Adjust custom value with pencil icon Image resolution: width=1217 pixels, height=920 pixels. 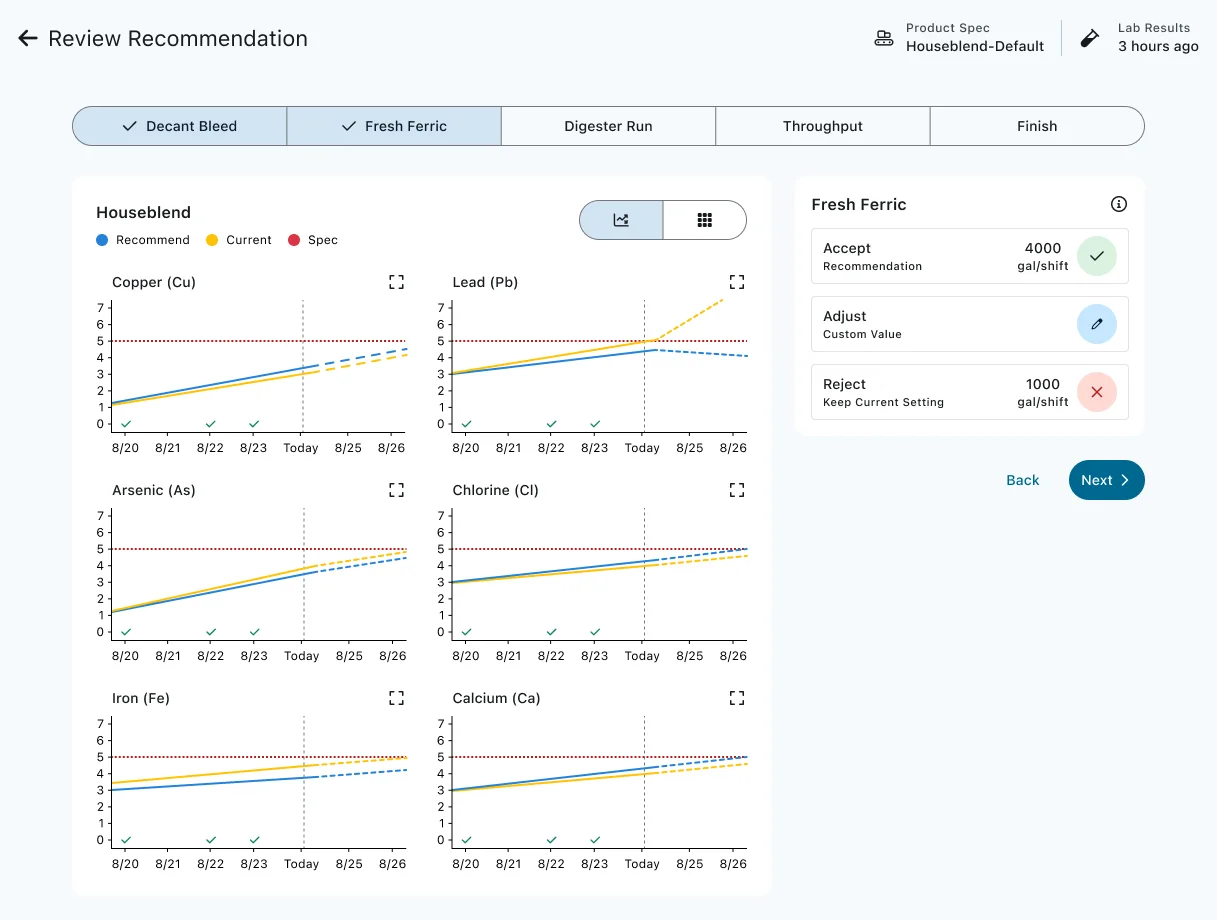pyautogui.click(x=1097, y=324)
